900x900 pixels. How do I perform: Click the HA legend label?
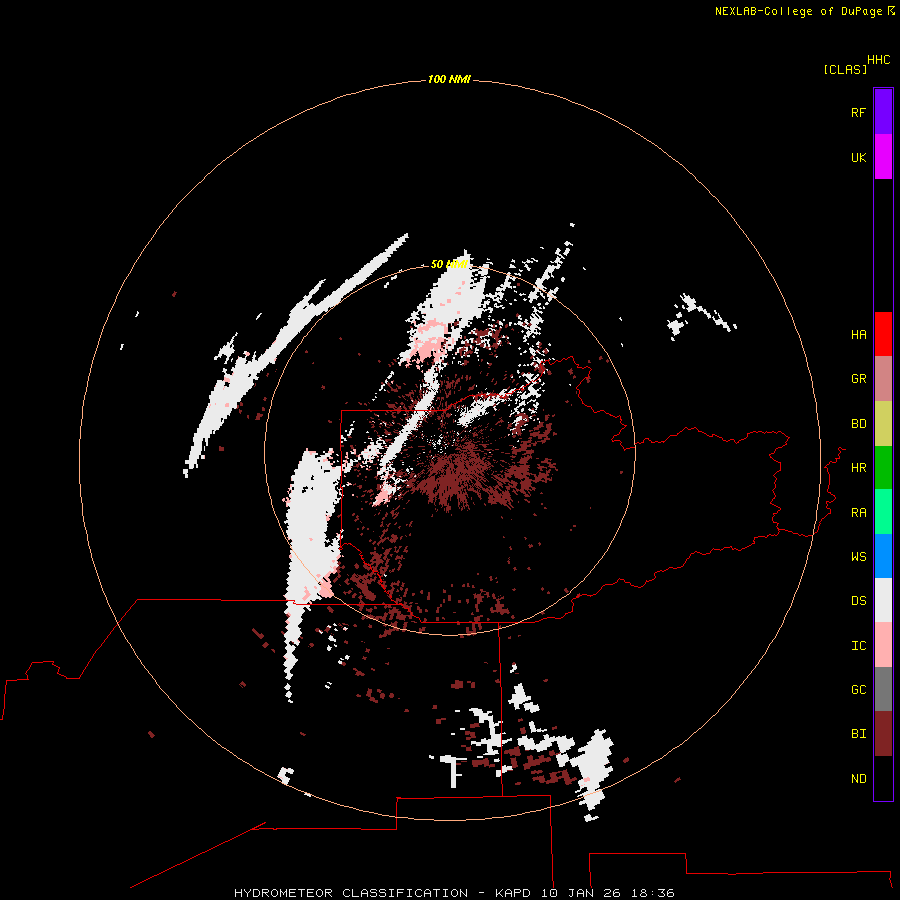pos(858,335)
